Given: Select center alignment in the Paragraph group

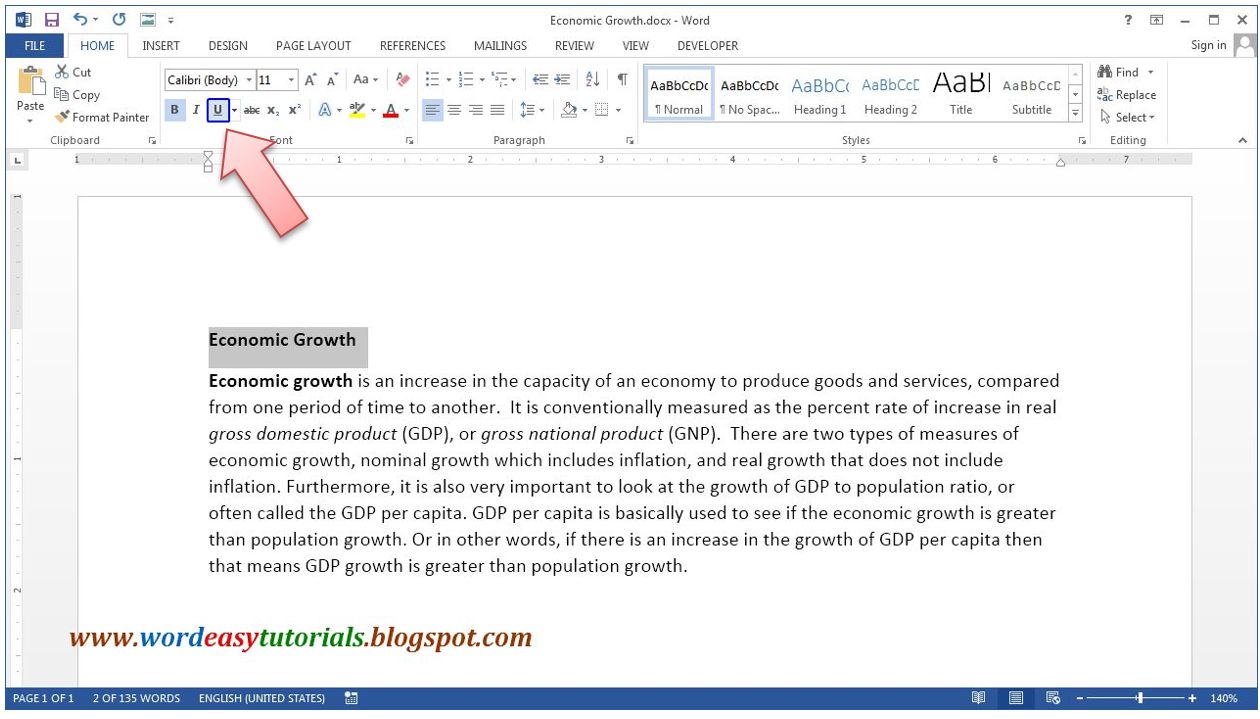Looking at the screenshot, I should (x=453, y=109).
